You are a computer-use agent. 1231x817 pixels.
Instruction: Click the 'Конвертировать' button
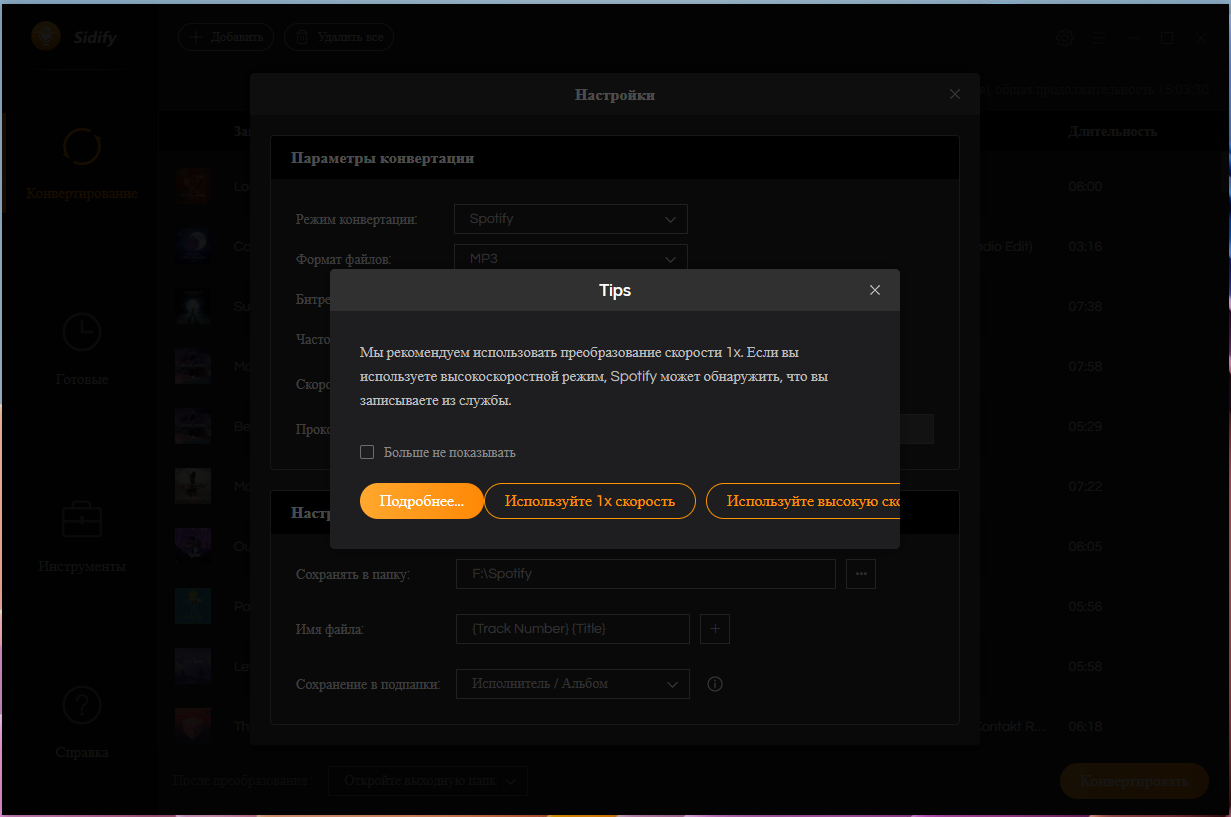[1134, 781]
